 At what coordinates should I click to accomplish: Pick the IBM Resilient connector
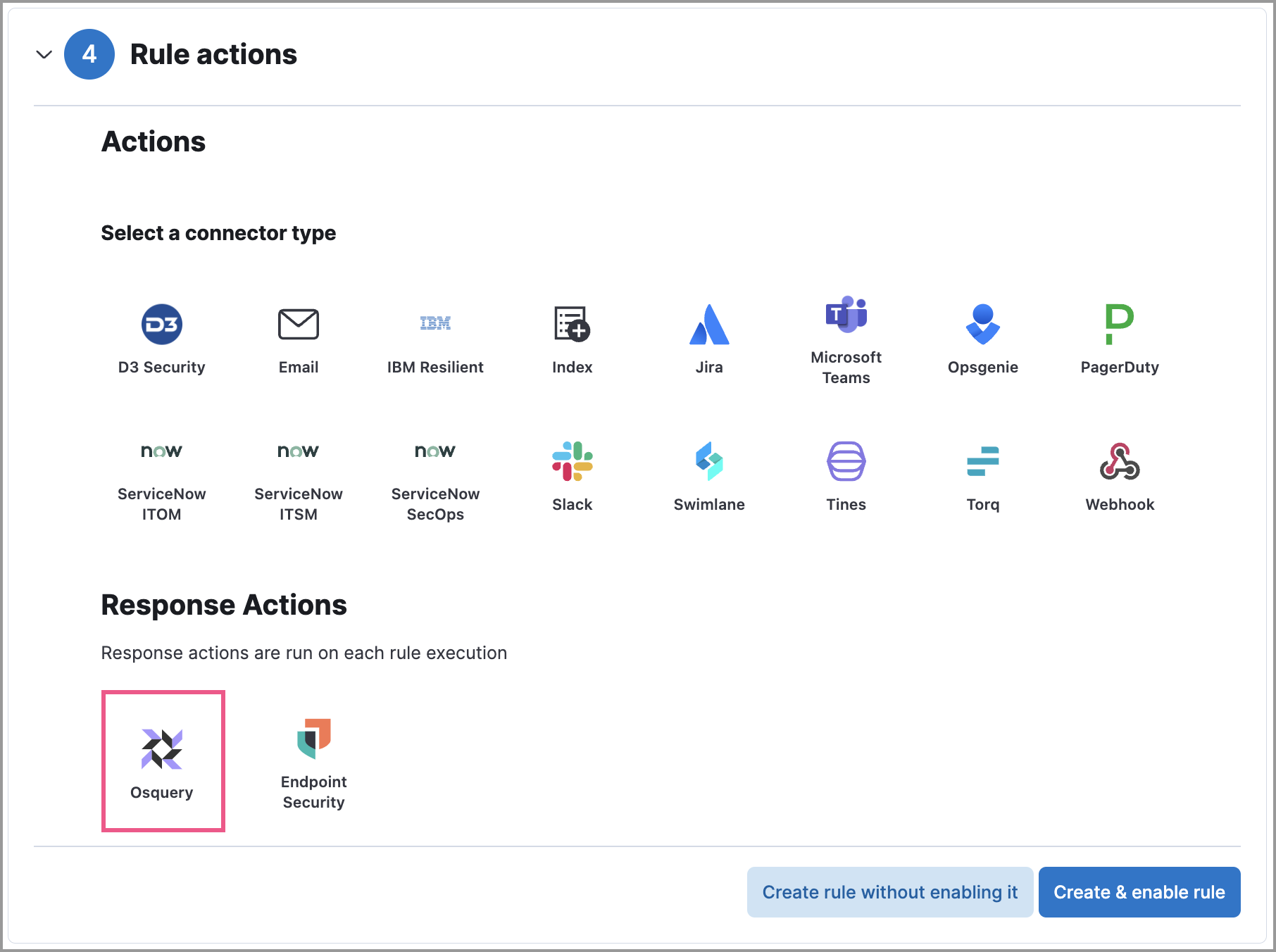pos(435,339)
